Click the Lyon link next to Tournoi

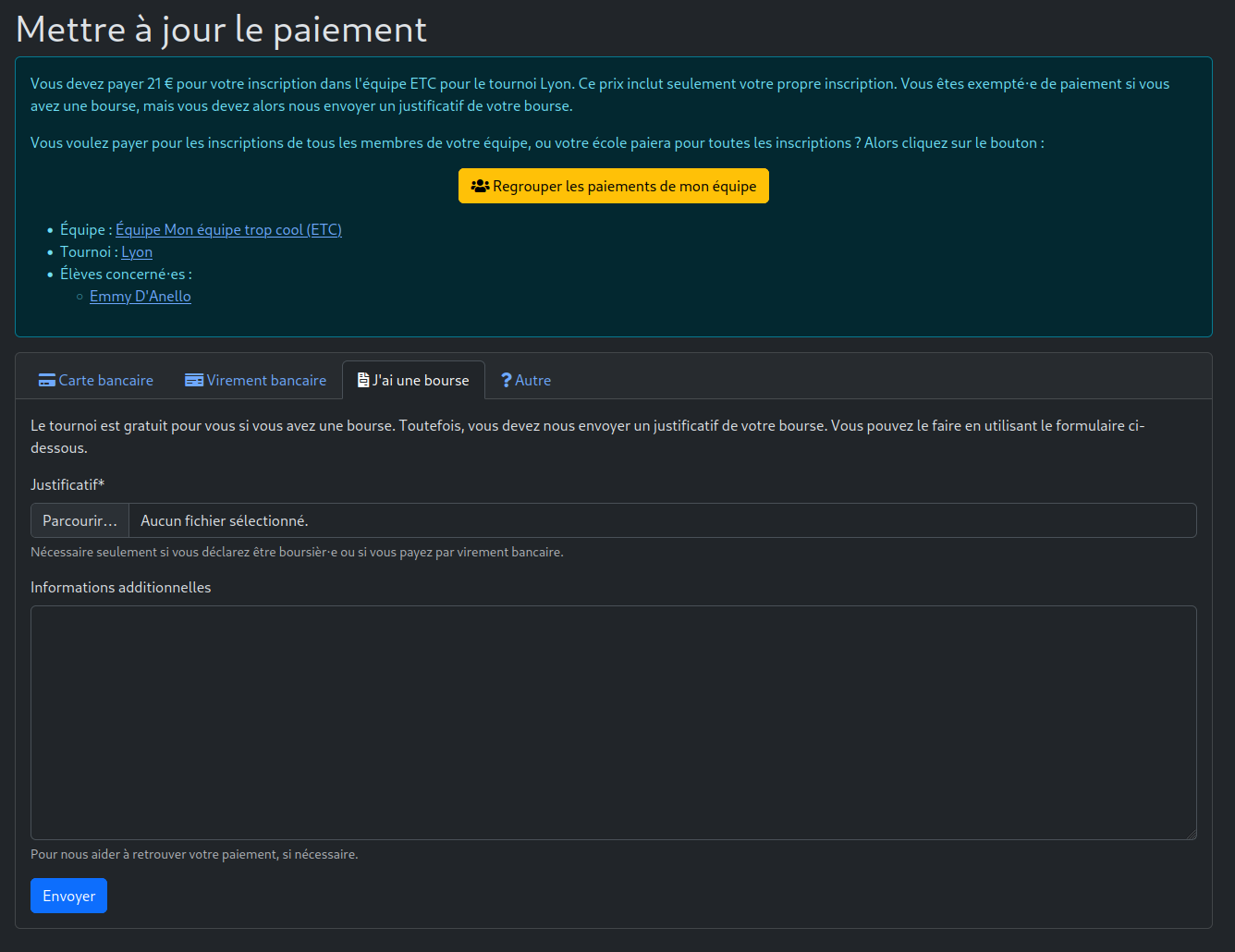136,251
